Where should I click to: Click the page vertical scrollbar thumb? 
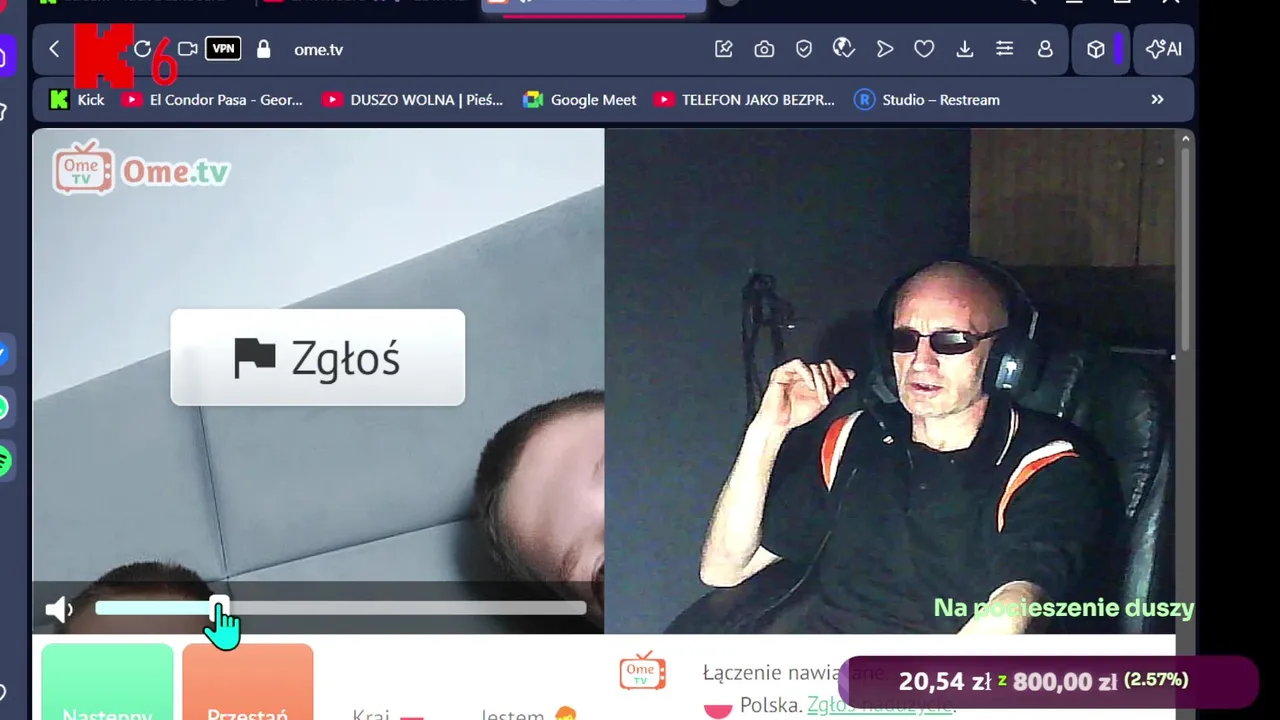coord(1186,250)
